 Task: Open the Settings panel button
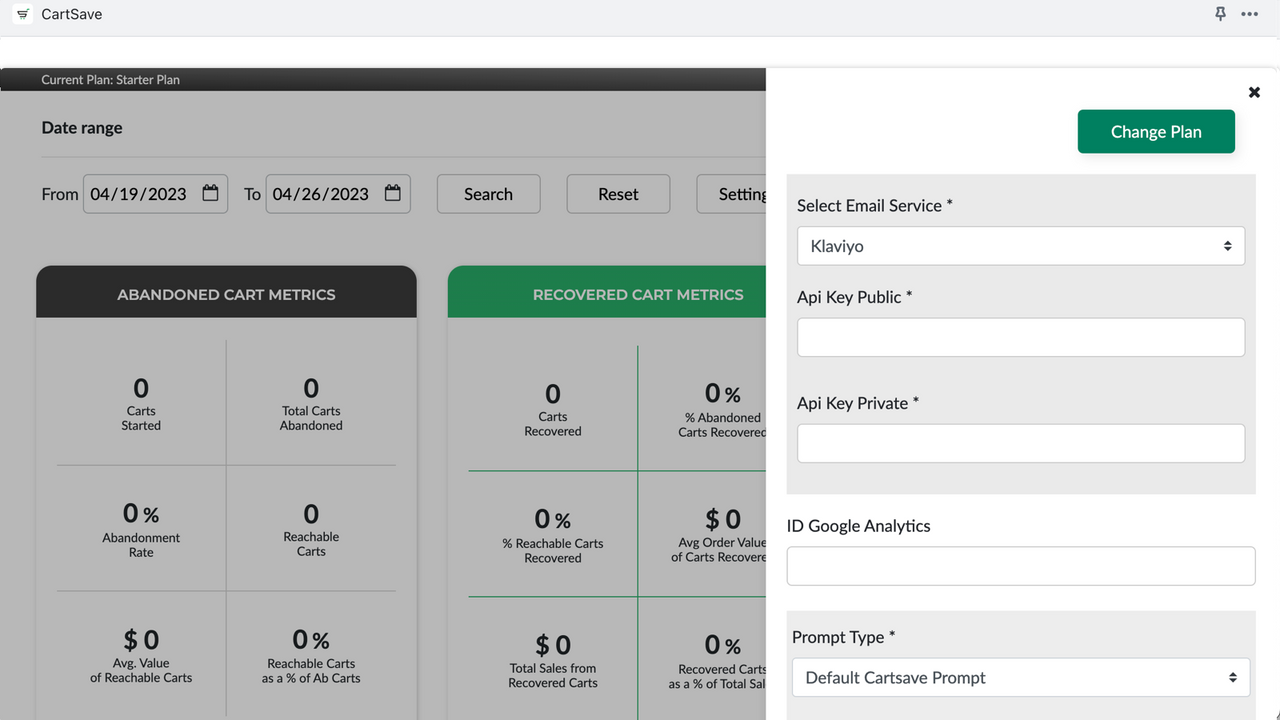click(742, 193)
